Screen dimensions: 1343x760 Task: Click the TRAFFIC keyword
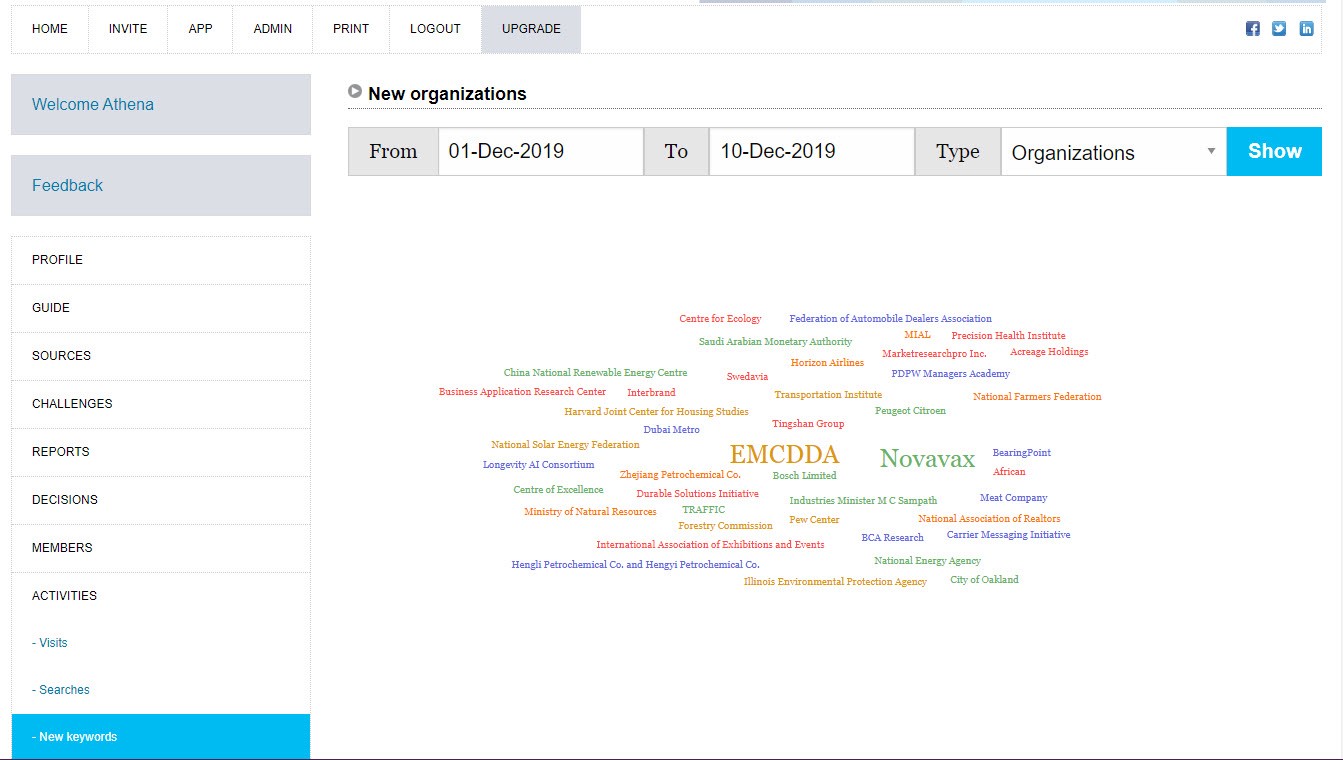(703, 510)
